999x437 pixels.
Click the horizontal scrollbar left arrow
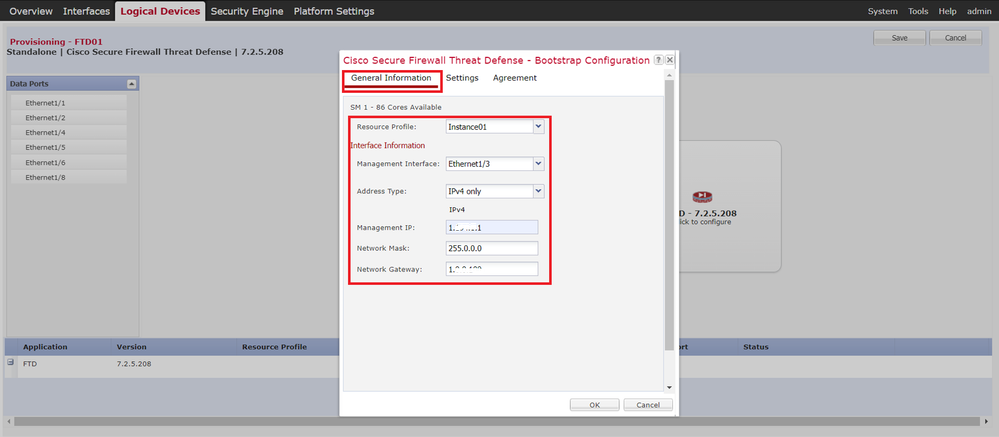9,422
